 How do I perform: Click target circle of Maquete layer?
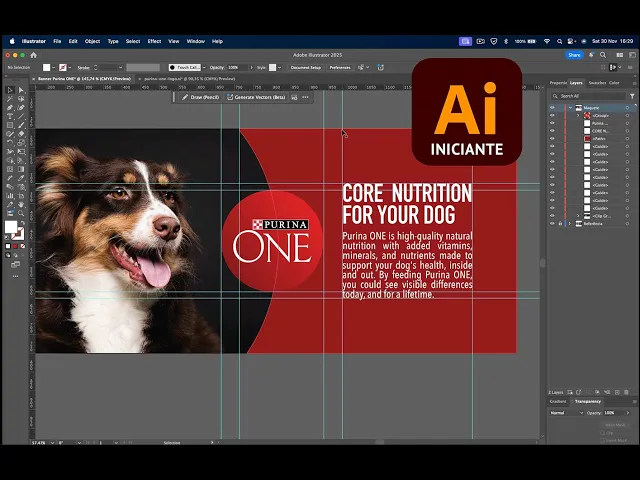627,108
